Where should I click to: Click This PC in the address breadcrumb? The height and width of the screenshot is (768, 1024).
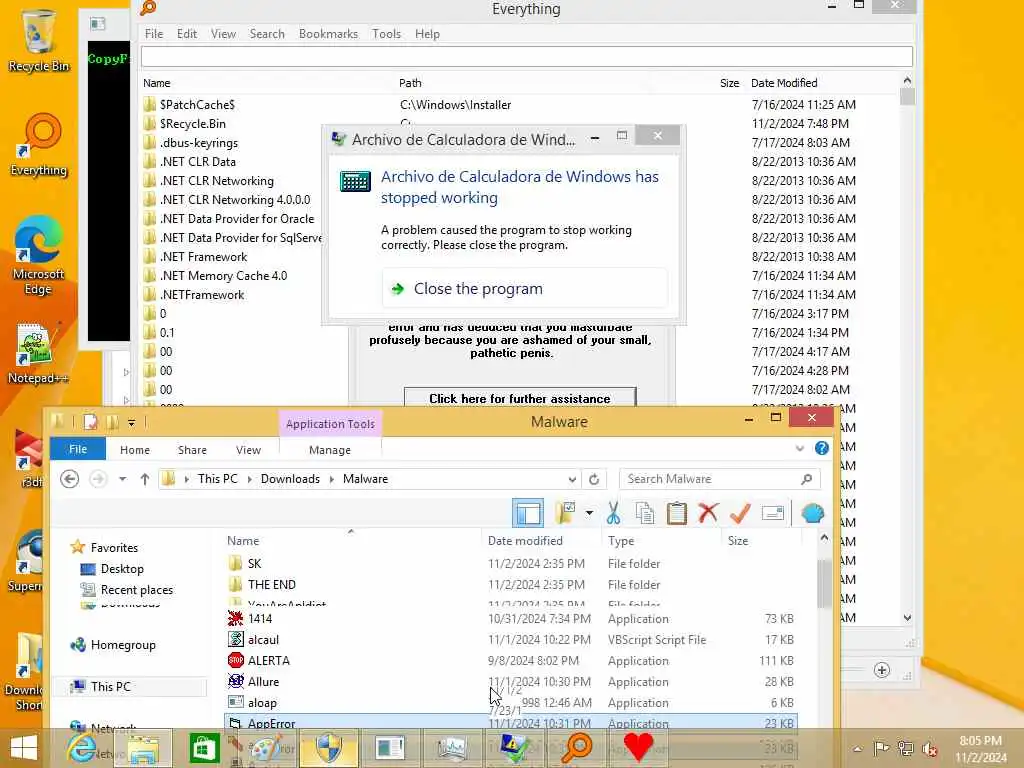point(217,479)
